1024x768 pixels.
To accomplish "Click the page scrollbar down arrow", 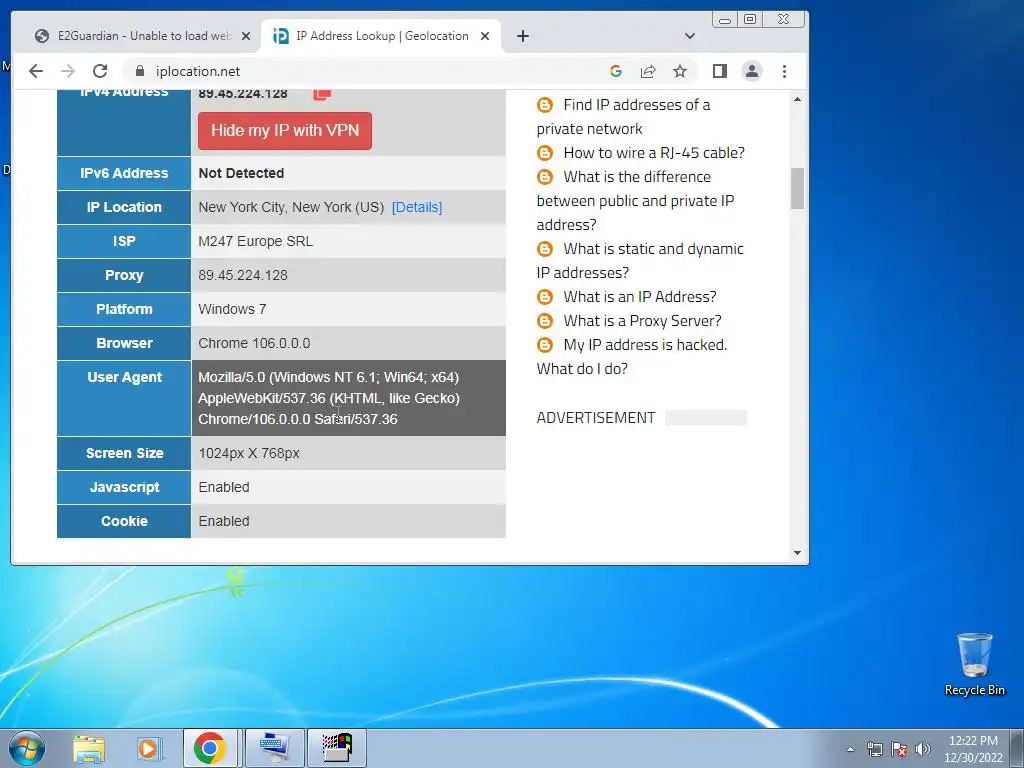I will (x=797, y=553).
